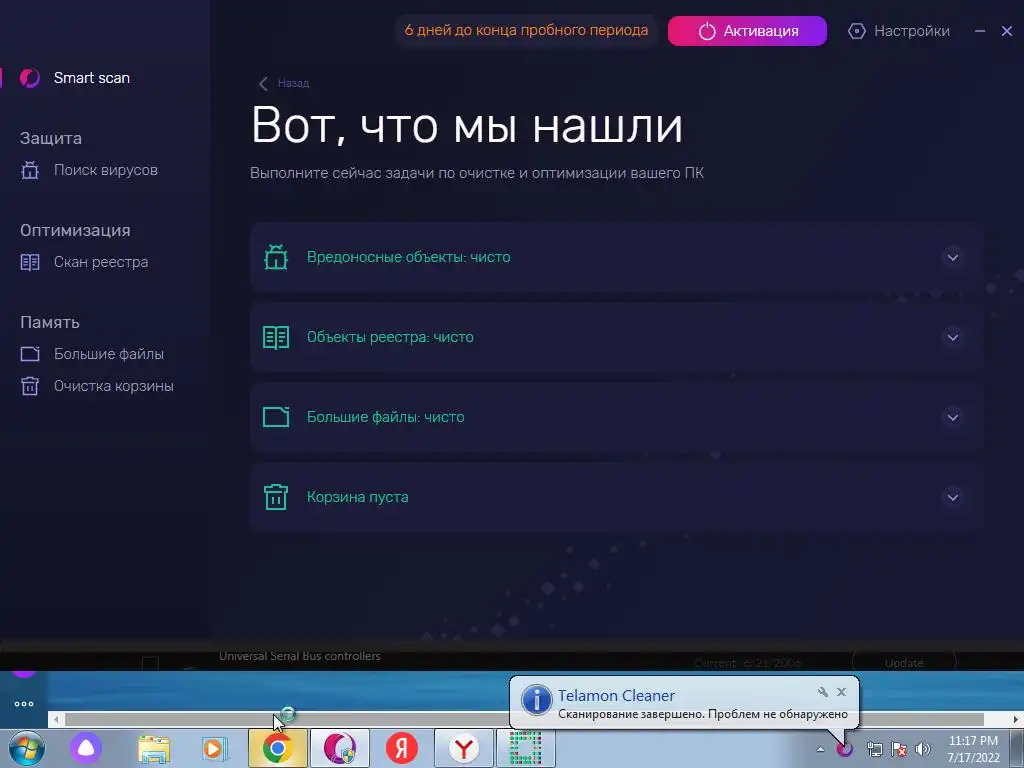Open Yandex Browser from taskbar

click(x=464, y=748)
